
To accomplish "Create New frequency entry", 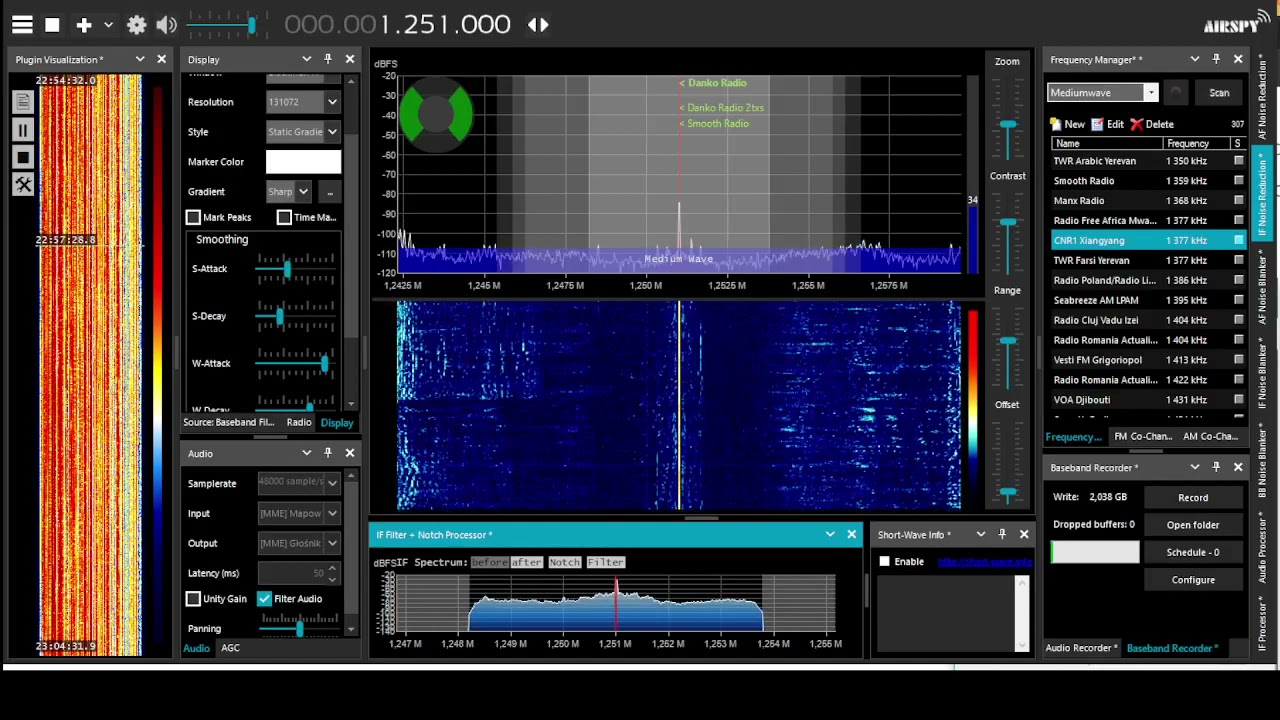I will click(1067, 124).
